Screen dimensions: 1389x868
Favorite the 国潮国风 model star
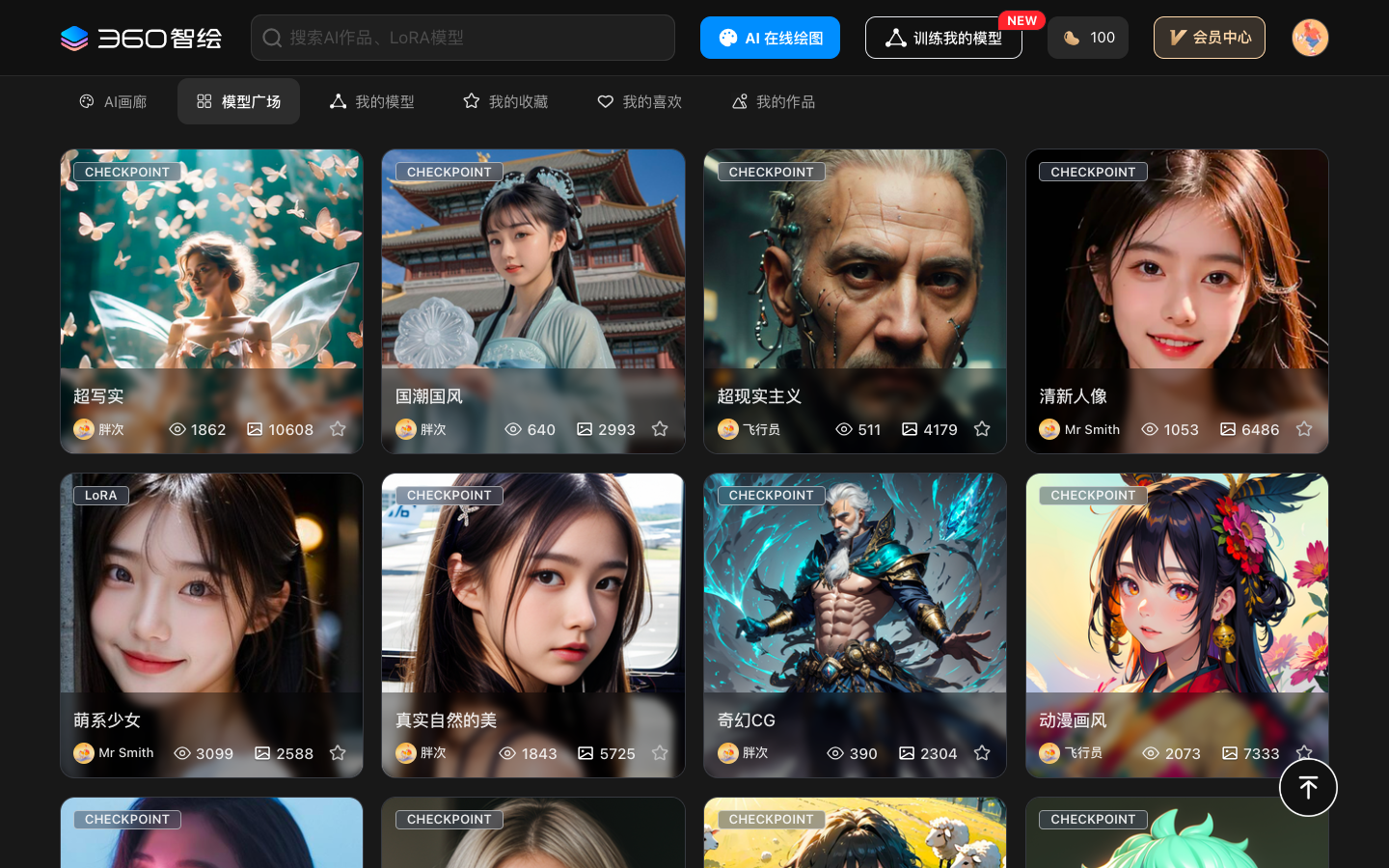[660, 428]
